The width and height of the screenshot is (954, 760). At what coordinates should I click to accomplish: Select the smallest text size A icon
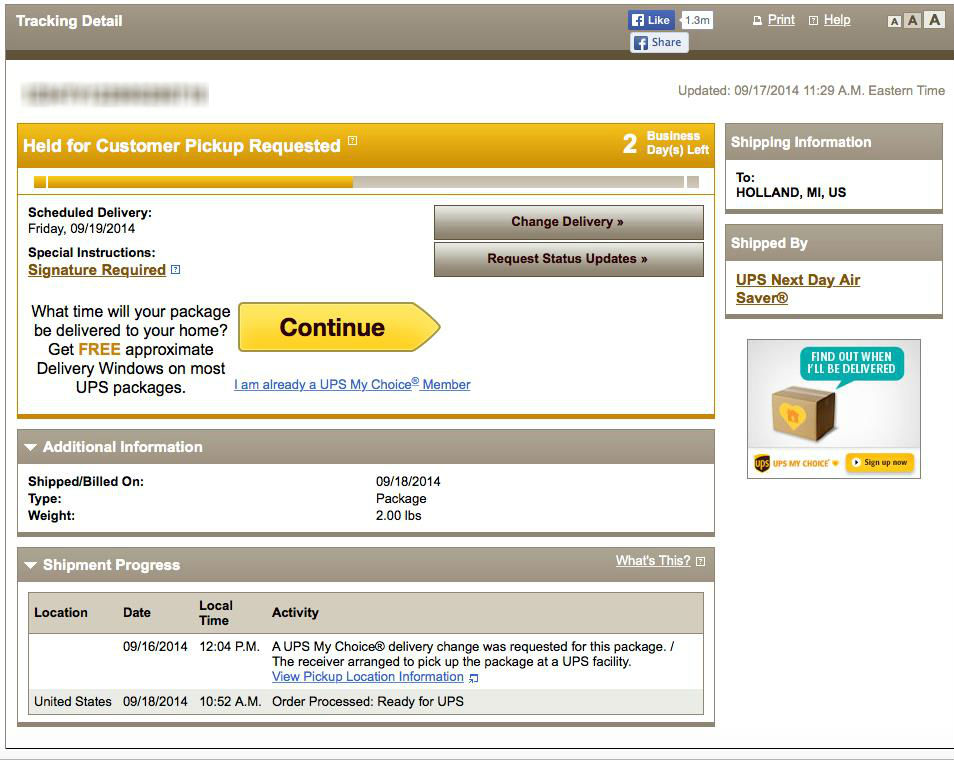point(894,22)
